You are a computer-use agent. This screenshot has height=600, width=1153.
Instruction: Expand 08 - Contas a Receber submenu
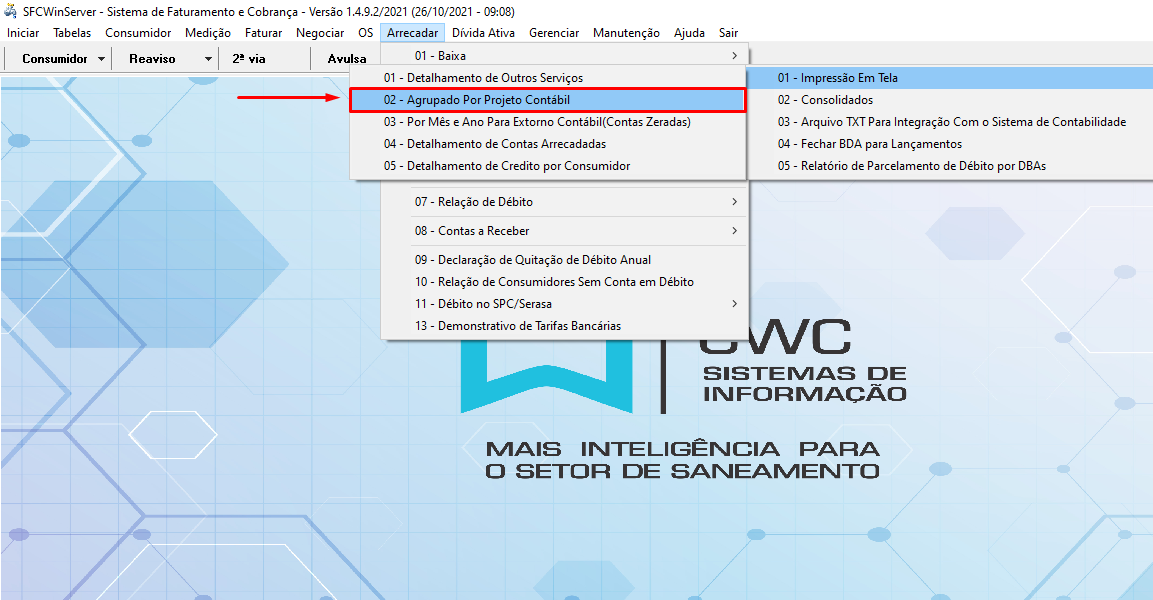tap(563, 231)
